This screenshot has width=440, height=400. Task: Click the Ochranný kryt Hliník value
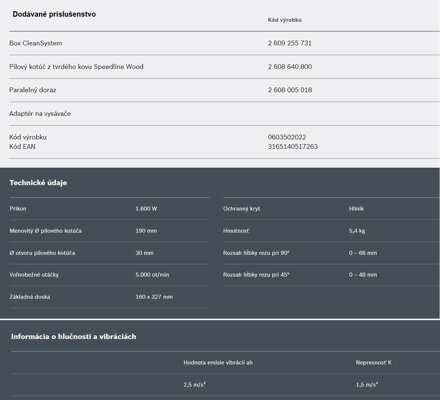(356, 209)
